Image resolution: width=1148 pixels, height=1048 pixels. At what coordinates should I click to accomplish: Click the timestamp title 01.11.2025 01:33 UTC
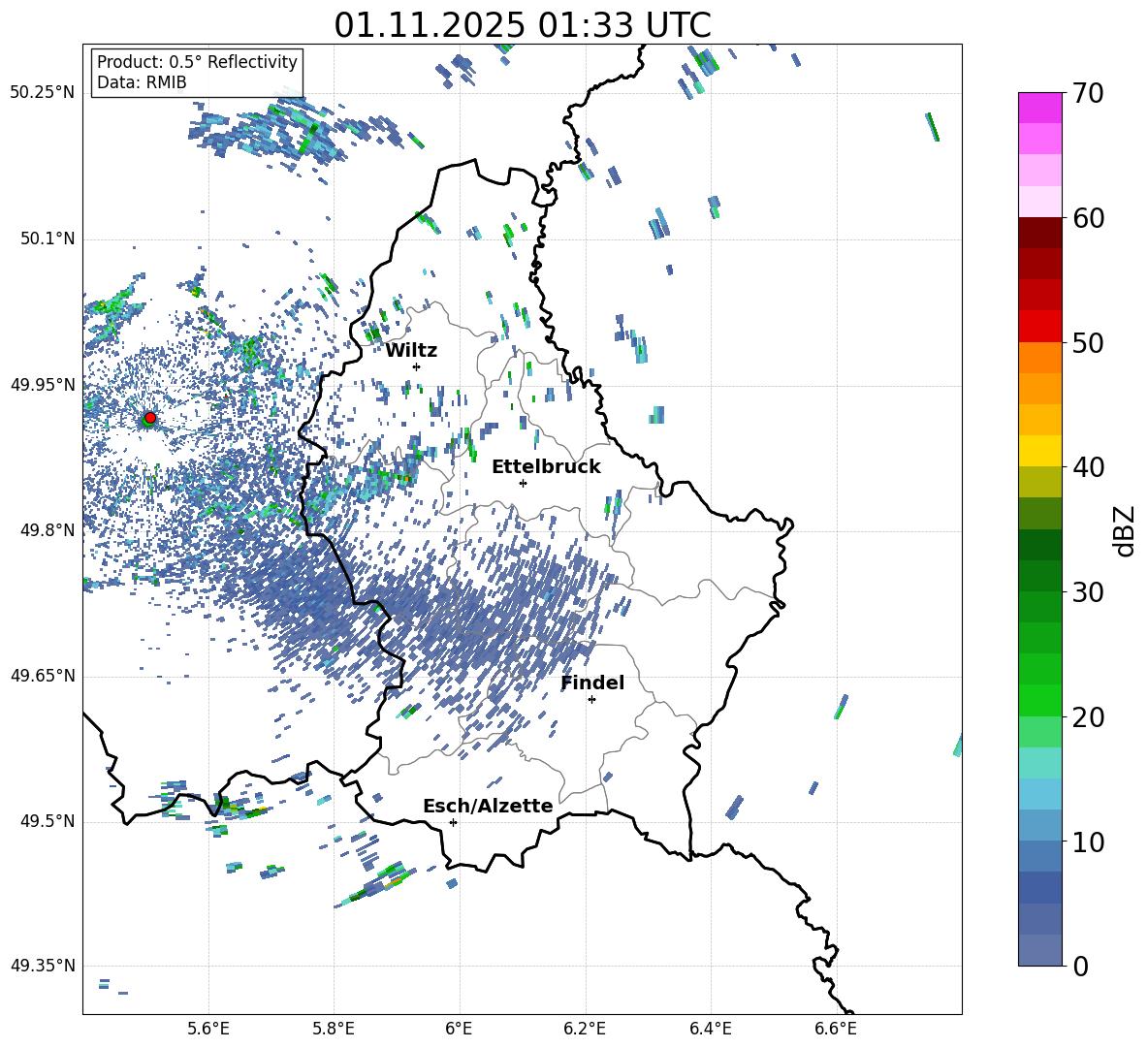(522, 25)
